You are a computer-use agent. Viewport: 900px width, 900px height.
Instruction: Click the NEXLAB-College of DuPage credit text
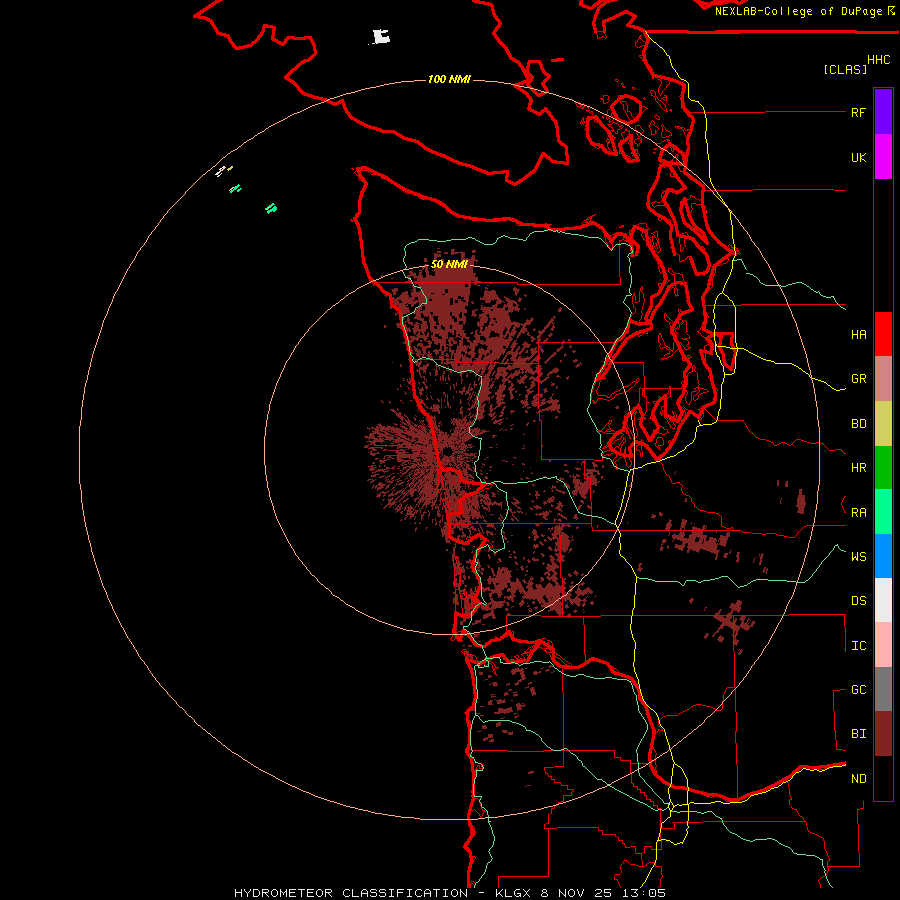(x=799, y=11)
